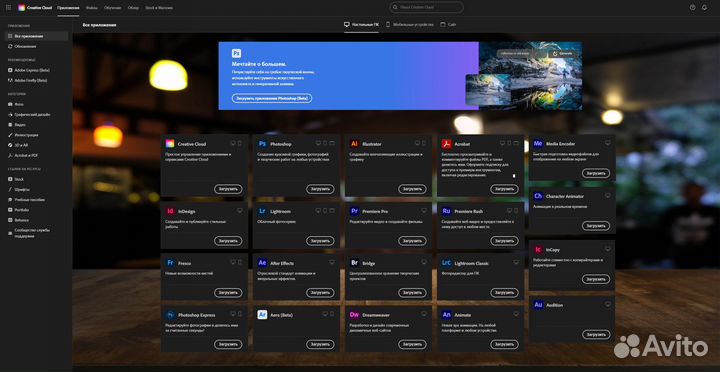
Task: Click the Character Animator Ch icon
Action: pos(538,196)
